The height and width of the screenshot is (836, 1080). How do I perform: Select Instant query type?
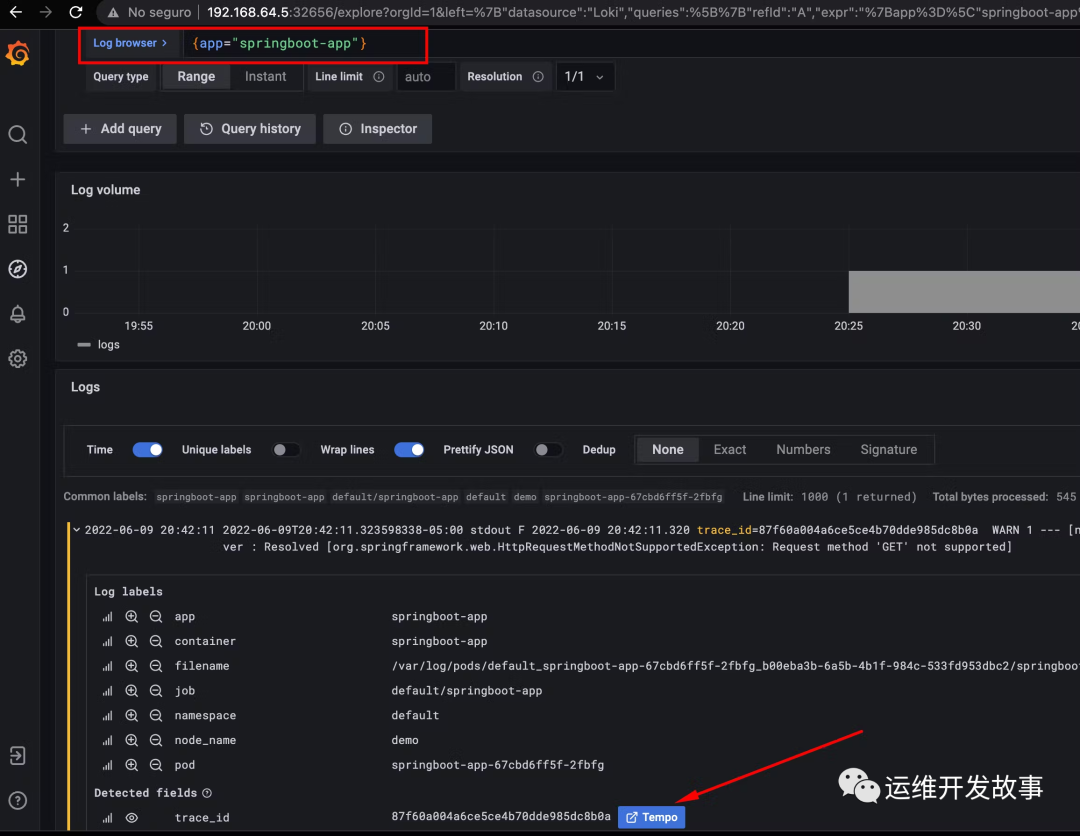265,76
